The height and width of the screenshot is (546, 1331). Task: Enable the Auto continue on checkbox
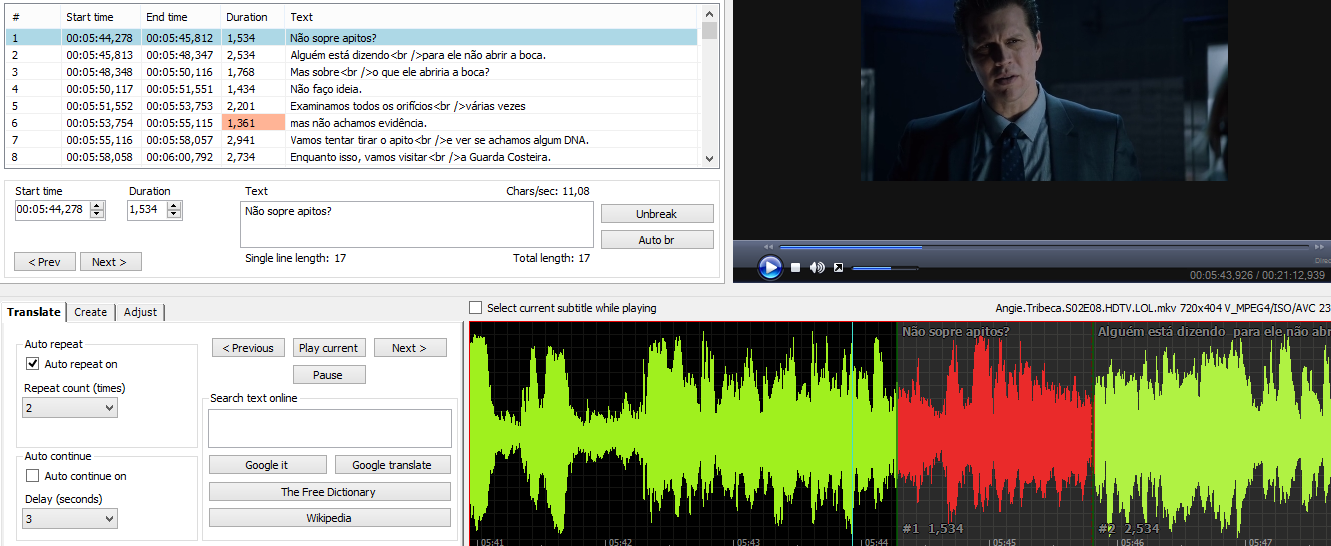point(33,476)
